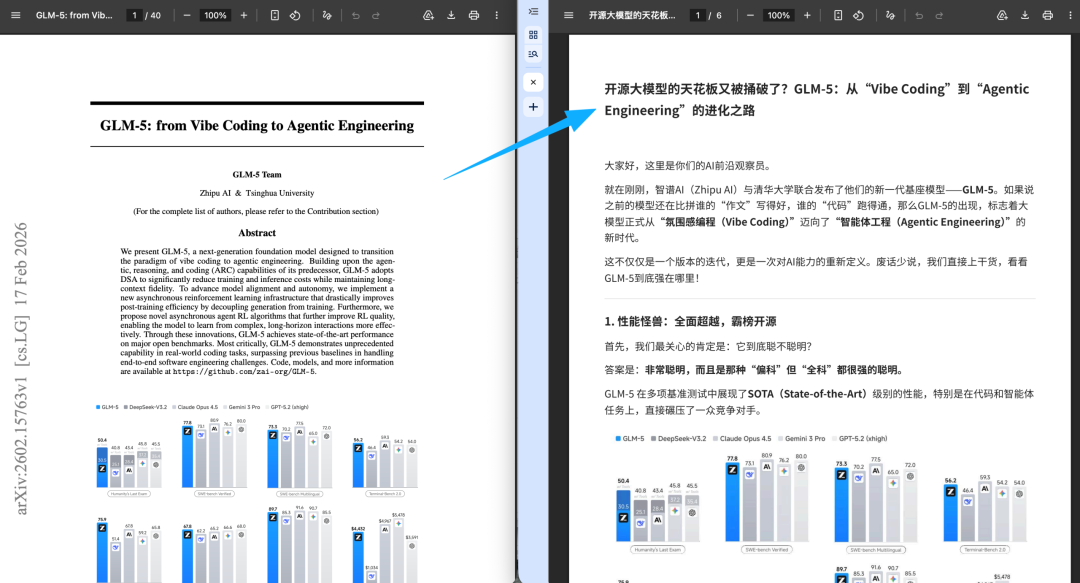1080x583 pixels.
Task: Download the GLM-5 arXiv PDF
Action: coord(450,15)
